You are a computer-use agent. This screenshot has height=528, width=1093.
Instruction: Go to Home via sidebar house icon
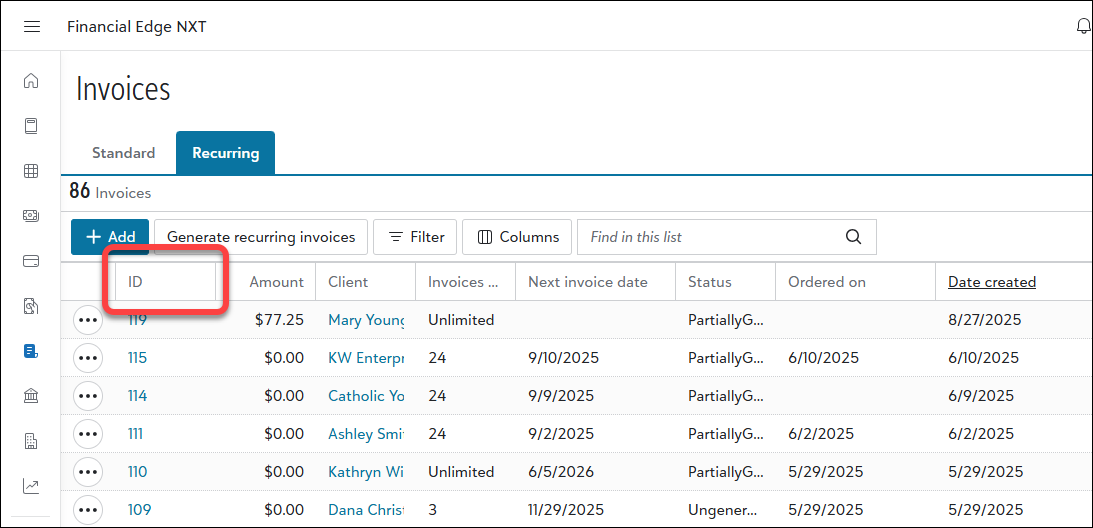pos(31,81)
